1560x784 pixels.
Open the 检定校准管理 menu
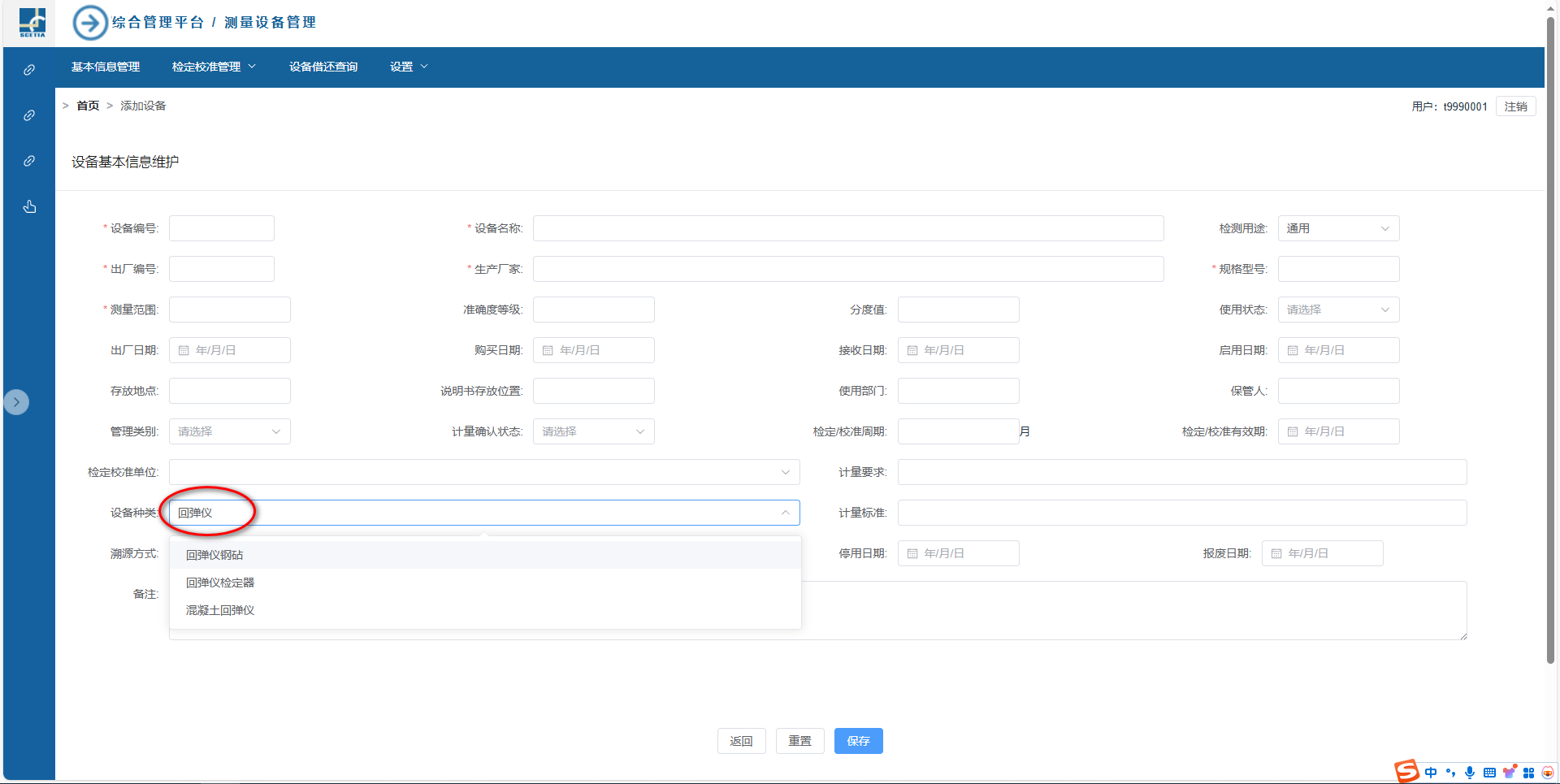point(213,67)
